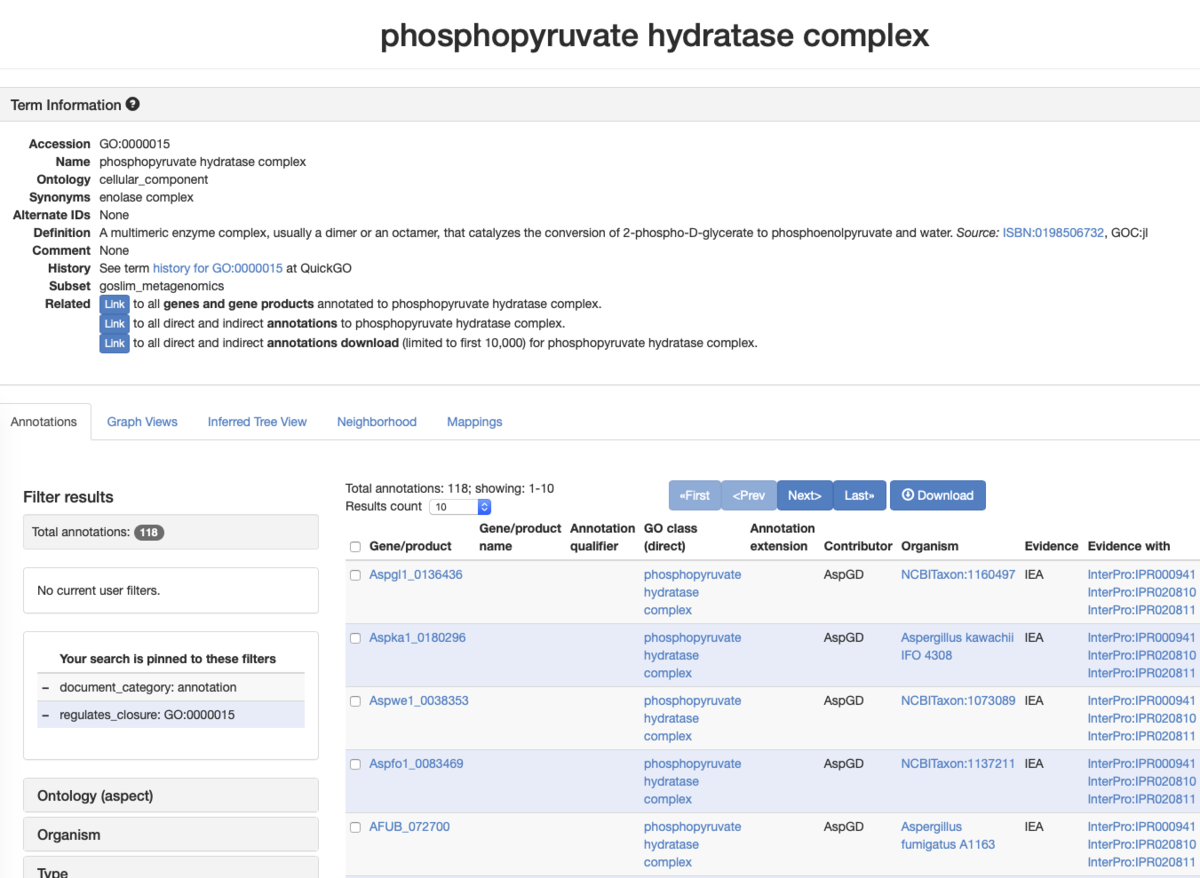
Task: Toggle the select-all checkbox in table header
Action: [x=355, y=546]
